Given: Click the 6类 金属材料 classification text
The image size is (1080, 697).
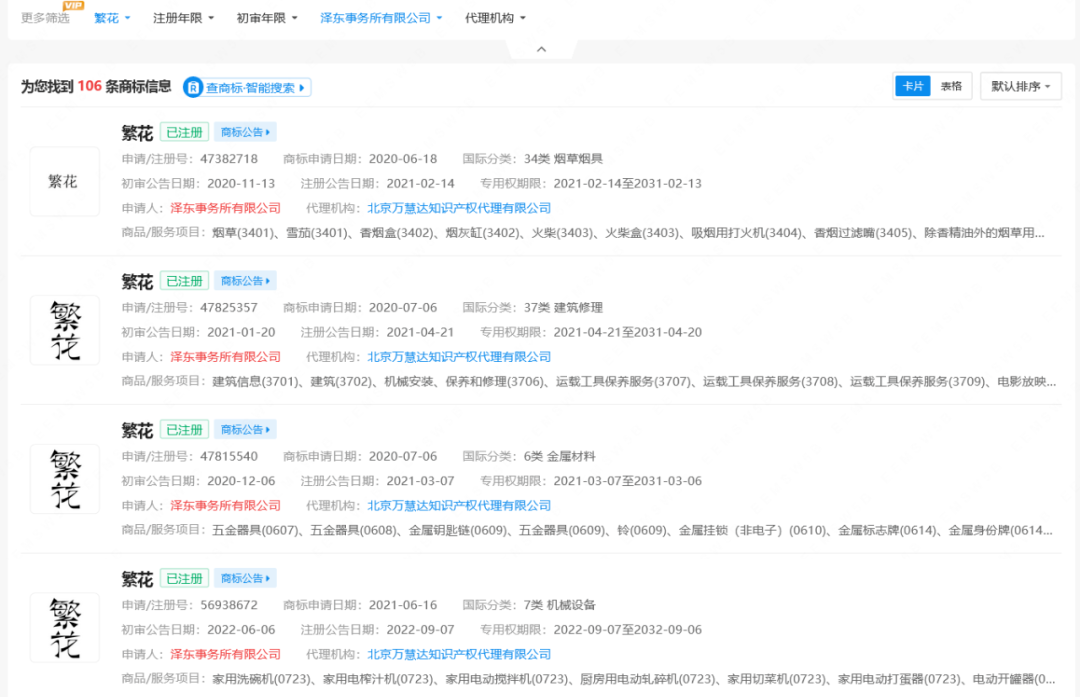Looking at the screenshot, I should click(x=559, y=457).
